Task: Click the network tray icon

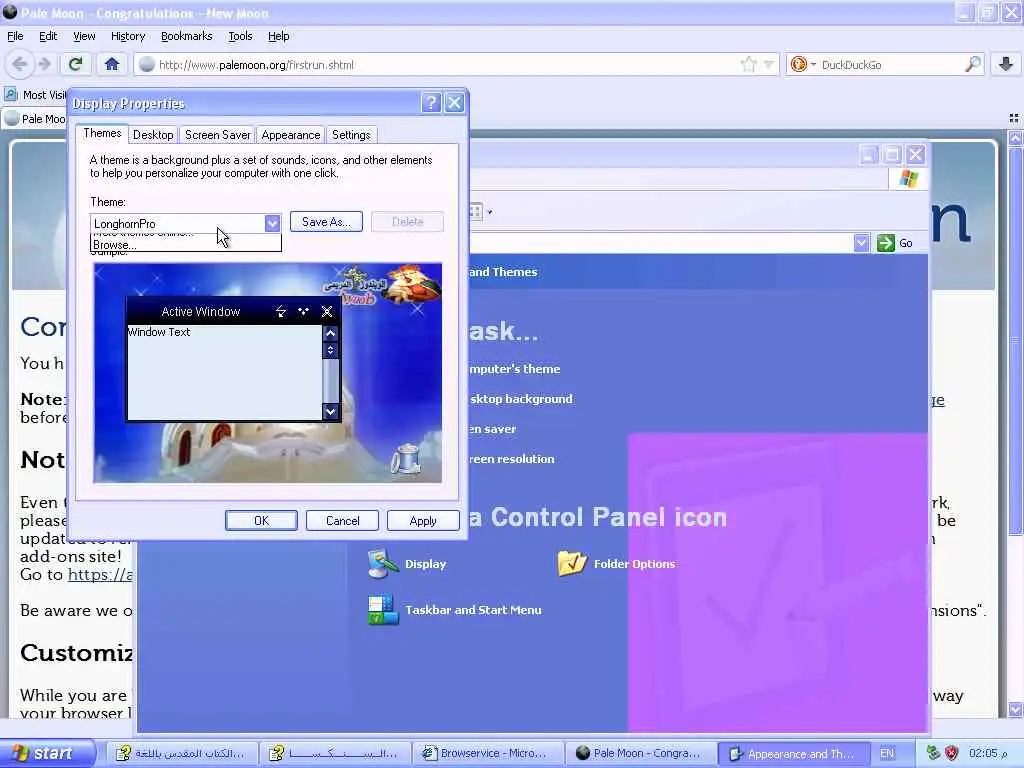Action: point(934,753)
